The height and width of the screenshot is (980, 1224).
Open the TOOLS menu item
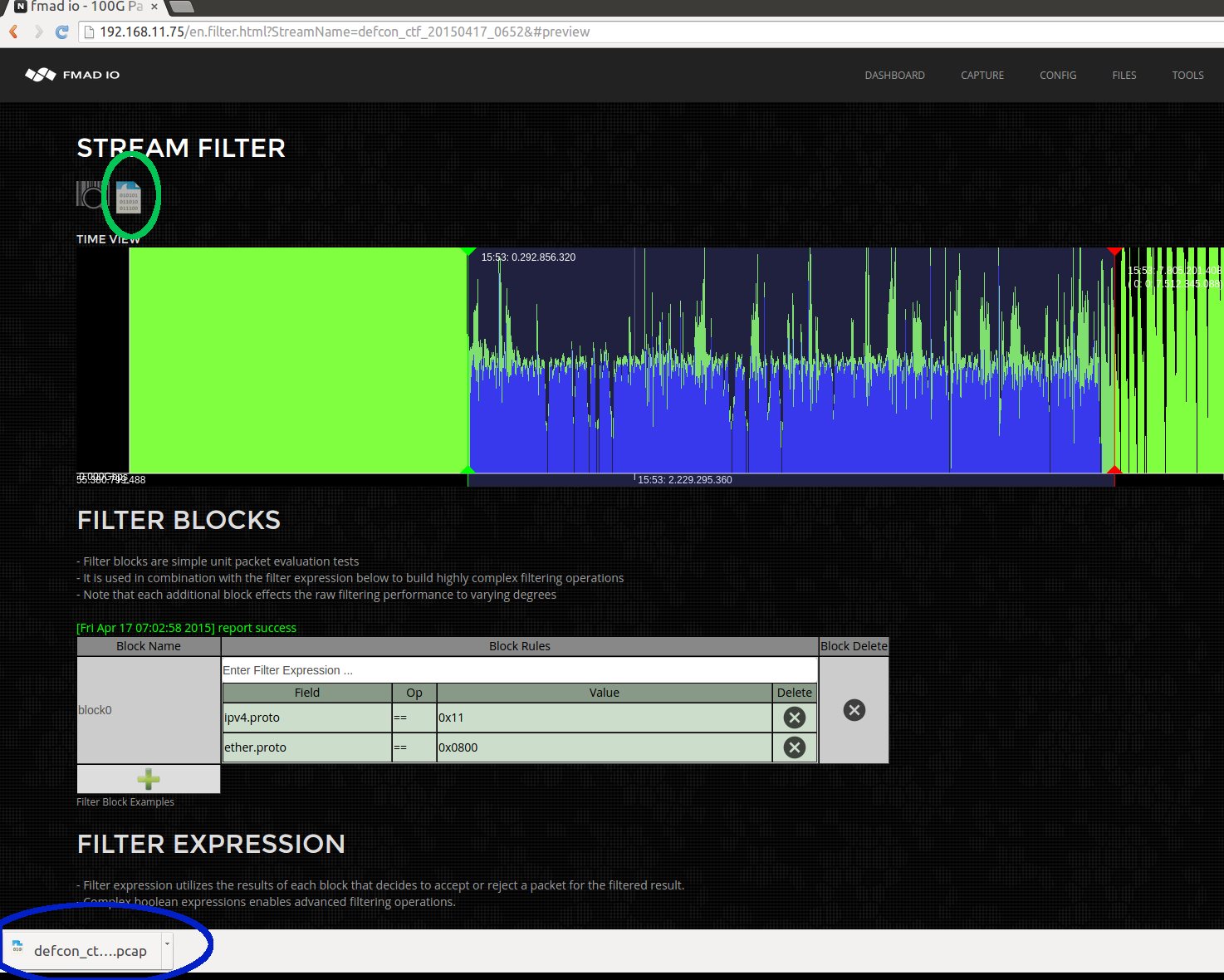coord(1187,75)
